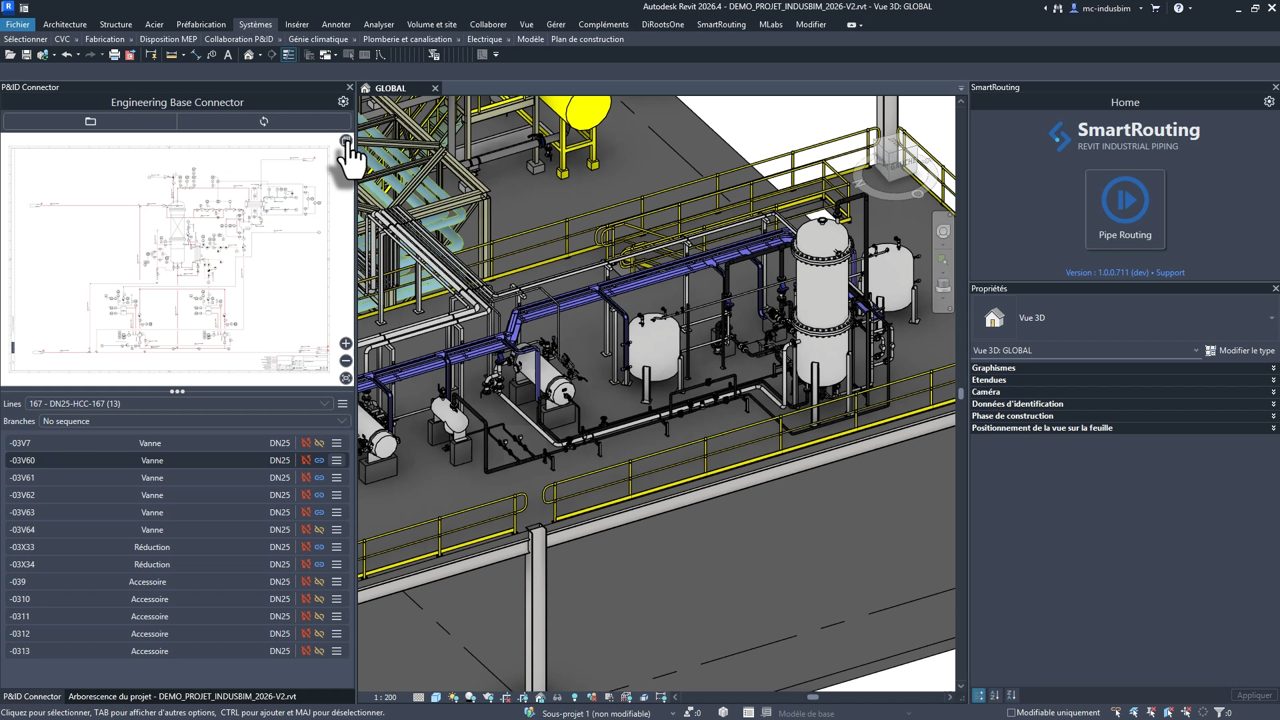Click the shopping cart icon in title bar
This screenshot has height=720, width=1280.
(x=1156, y=8)
